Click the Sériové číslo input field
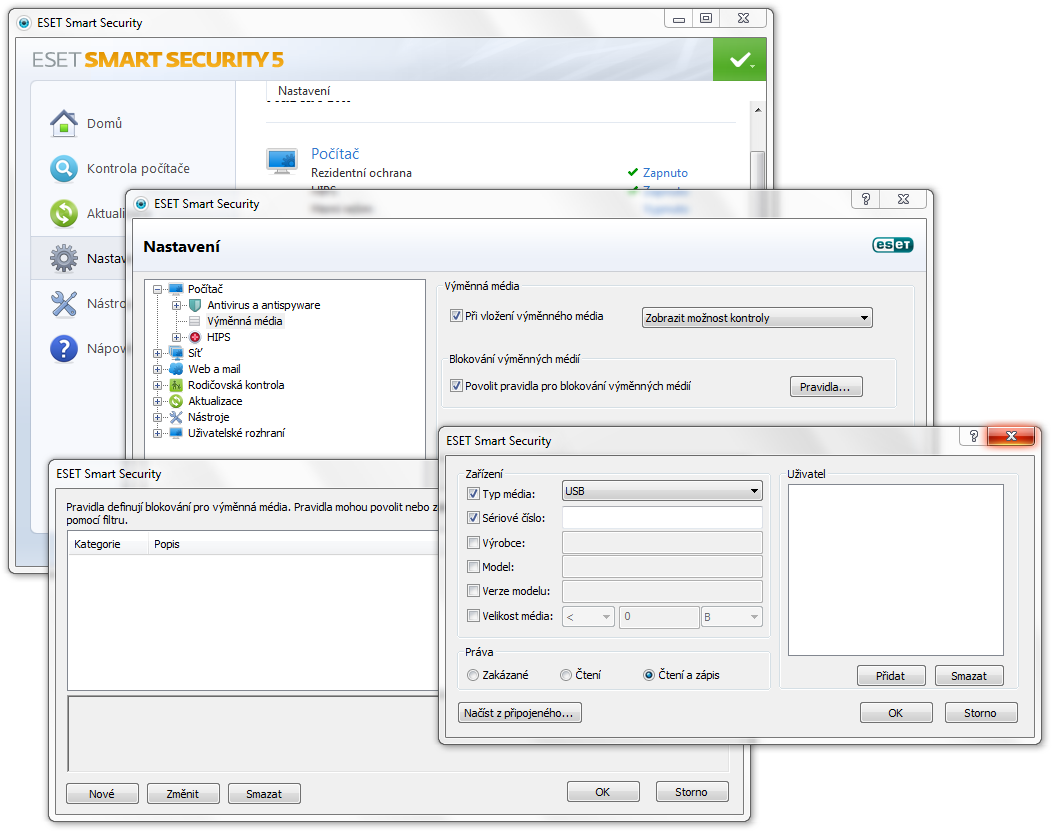Screen dimensions: 1053x833 tap(662, 518)
